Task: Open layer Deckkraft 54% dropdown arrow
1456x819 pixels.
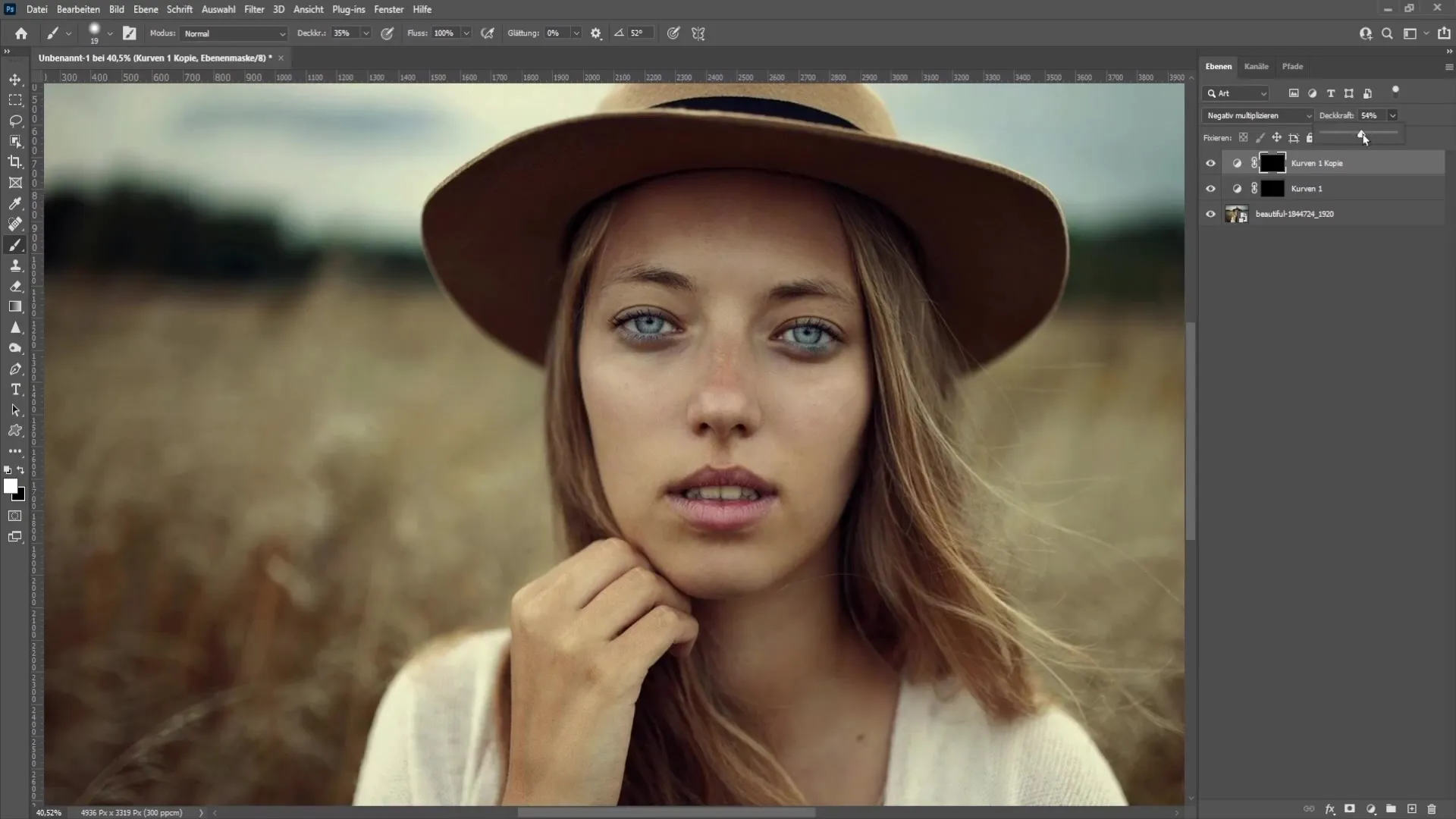Action: coord(1393,115)
